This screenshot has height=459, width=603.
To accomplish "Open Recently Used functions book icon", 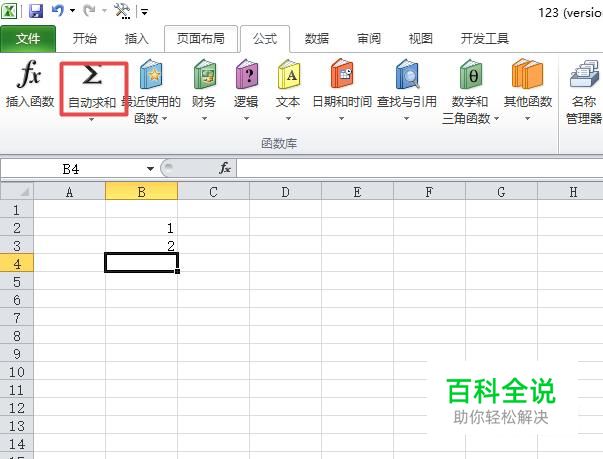I will (x=152, y=74).
